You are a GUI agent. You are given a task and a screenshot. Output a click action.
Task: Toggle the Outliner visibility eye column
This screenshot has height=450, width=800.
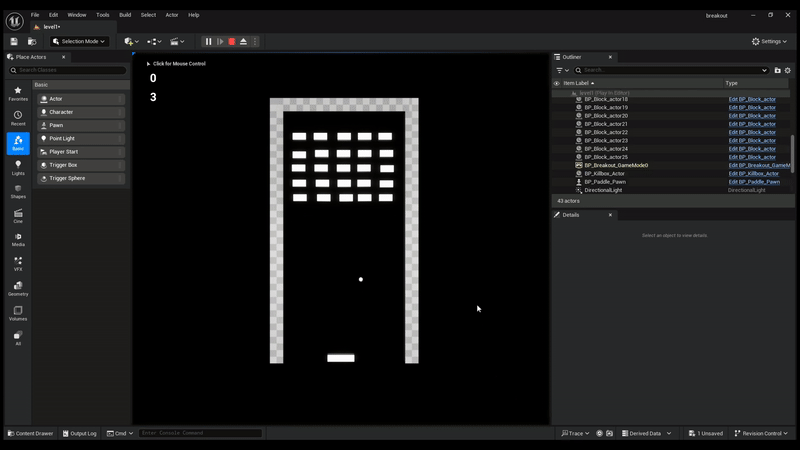[557, 83]
